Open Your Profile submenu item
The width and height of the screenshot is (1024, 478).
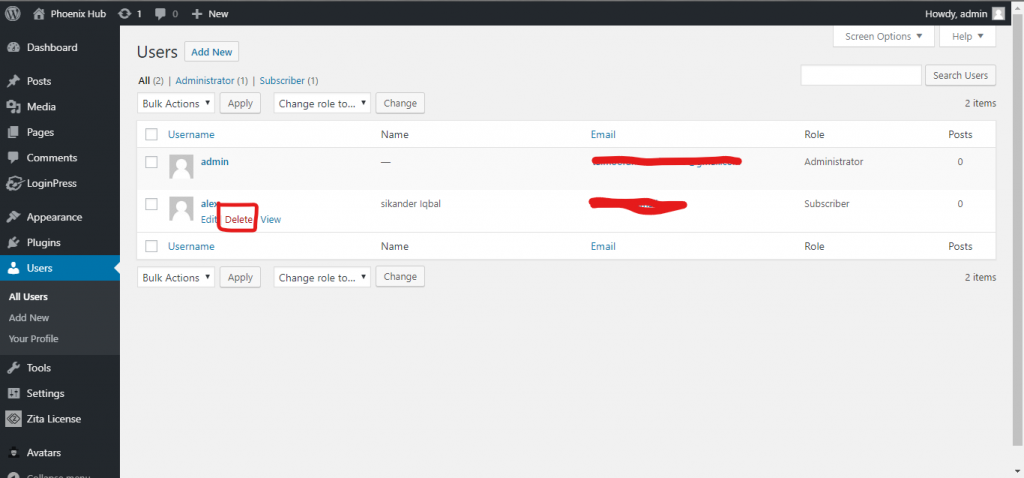(33, 338)
